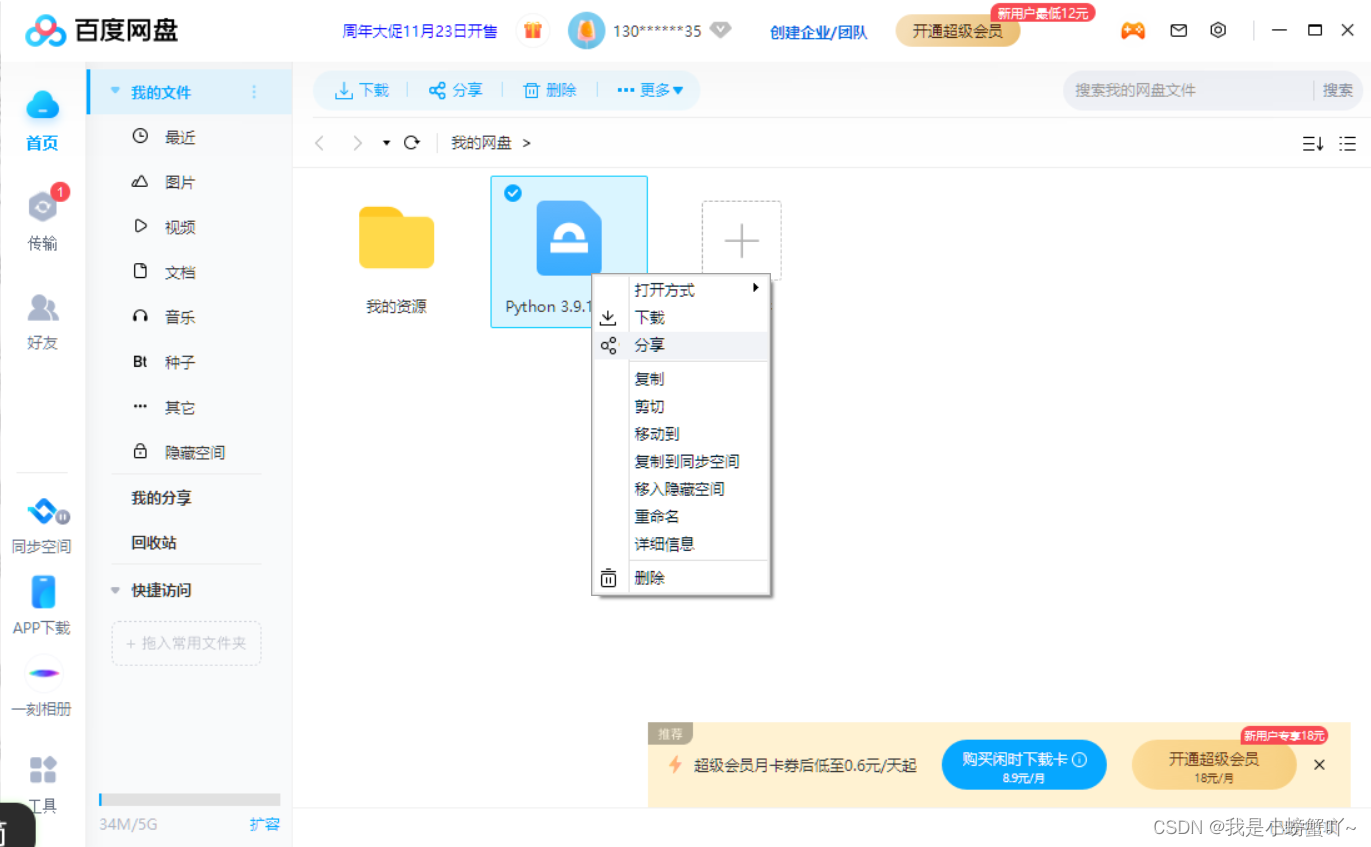
Task: Open the mail envelope icon
Action: 1179,31
